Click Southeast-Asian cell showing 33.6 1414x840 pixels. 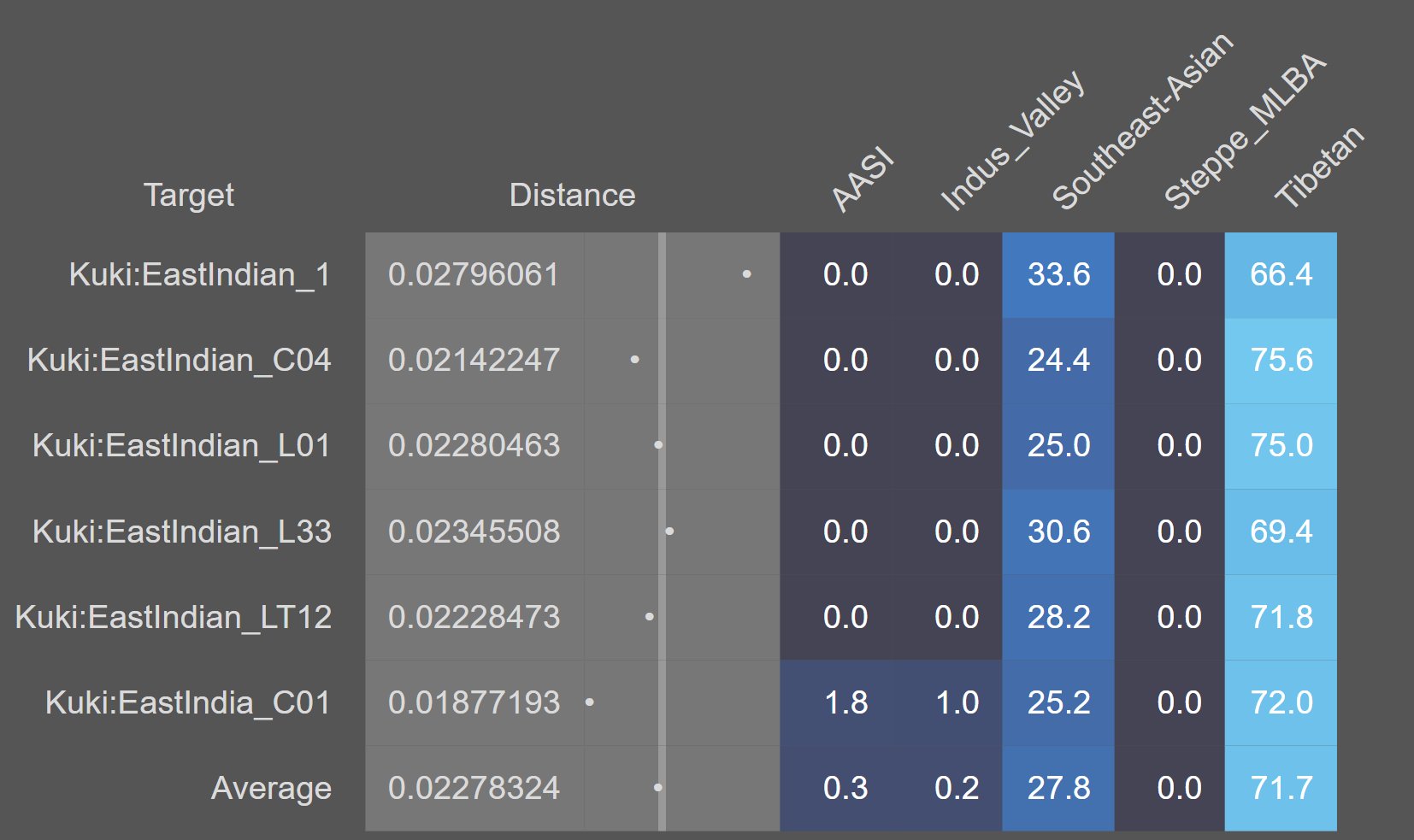pyautogui.click(x=1058, y=275)
